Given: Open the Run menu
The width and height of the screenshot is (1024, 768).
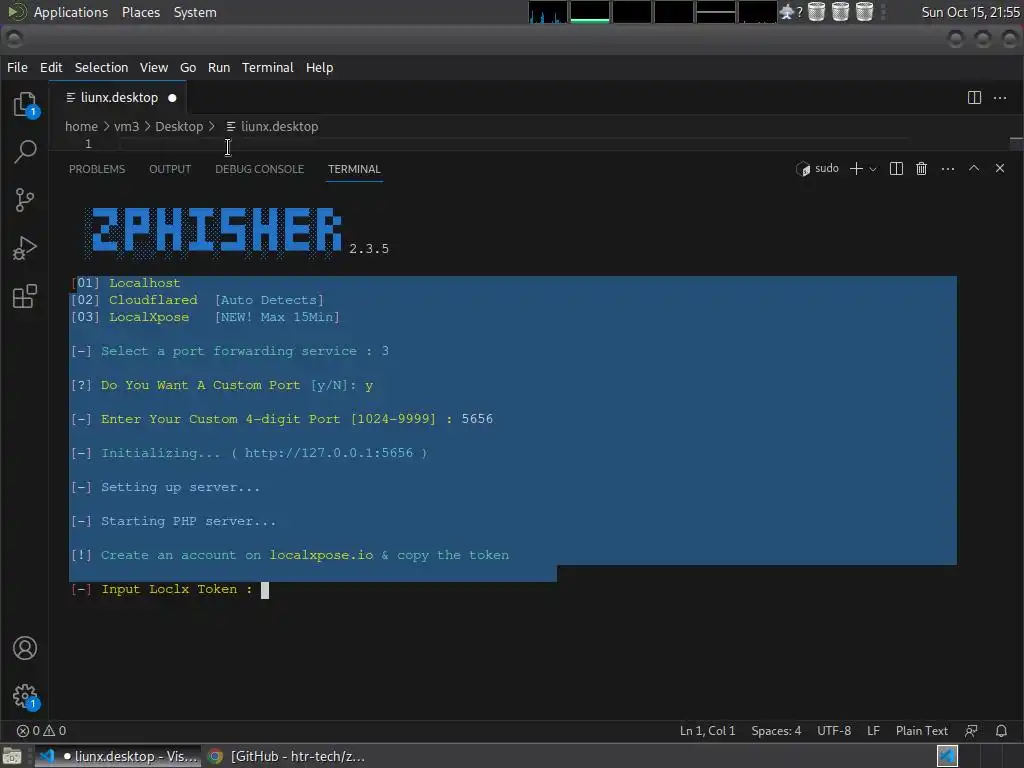Looking at the screenshot, I should [x=219, y=67].
